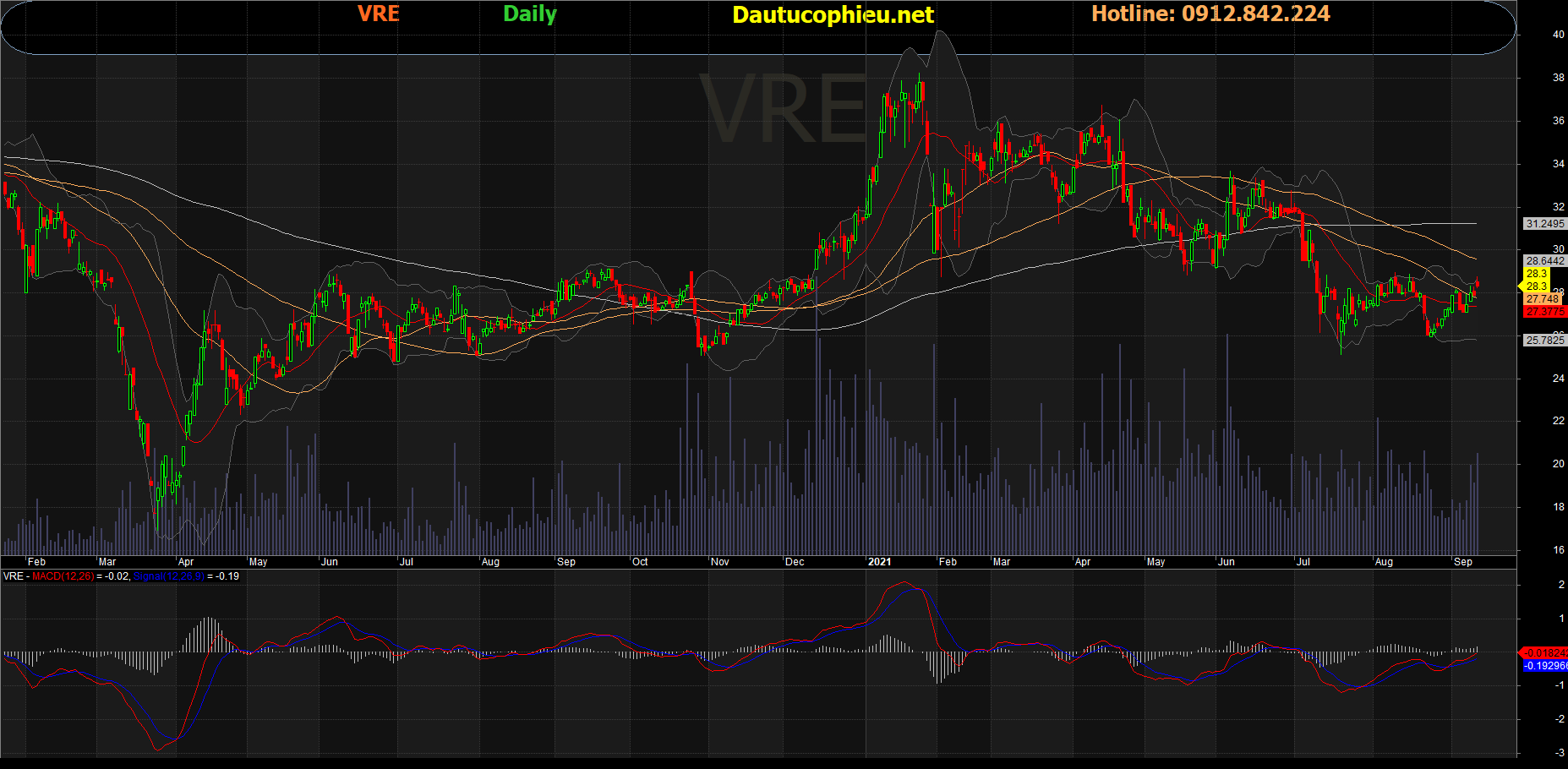
Task: Click the 40 level on price axis
Action: [1558, 35]
